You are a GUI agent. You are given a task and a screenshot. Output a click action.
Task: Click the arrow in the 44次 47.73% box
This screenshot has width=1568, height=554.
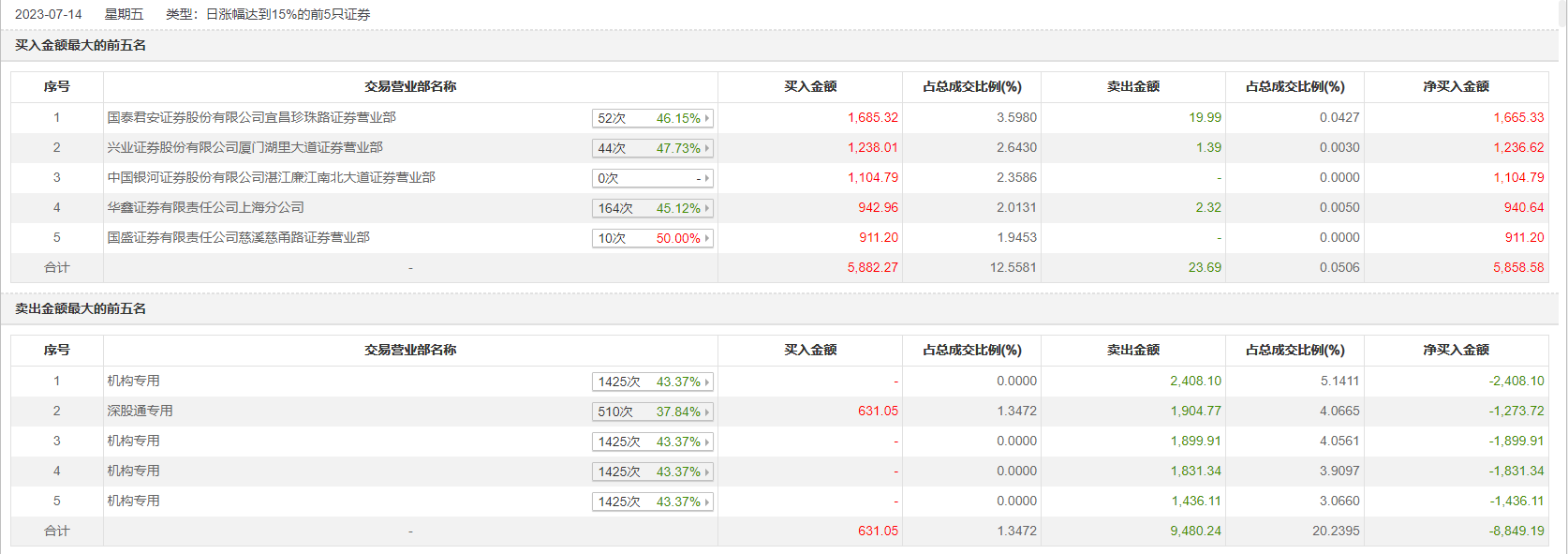tap(706, 148)
